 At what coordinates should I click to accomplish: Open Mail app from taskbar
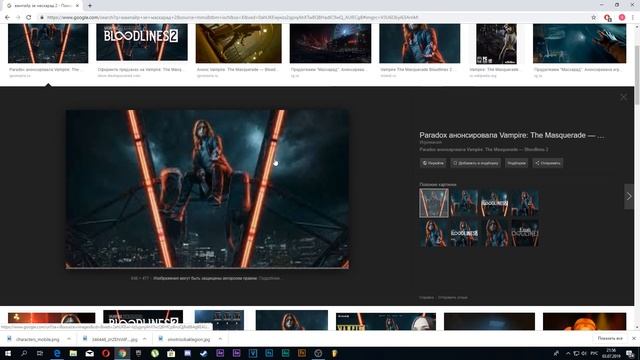(89, 353)
